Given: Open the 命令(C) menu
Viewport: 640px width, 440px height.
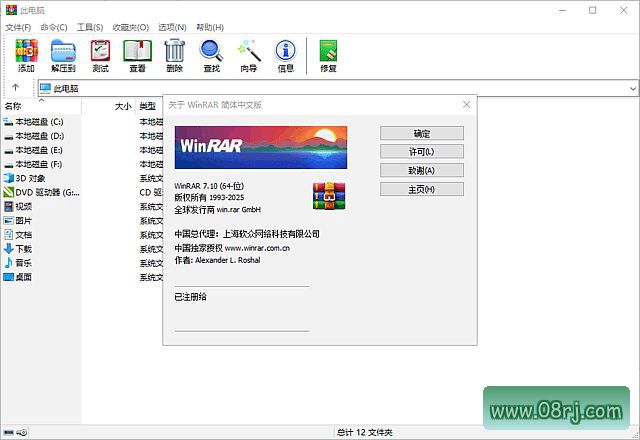Looking at the screenshot, I should [54, 27].
